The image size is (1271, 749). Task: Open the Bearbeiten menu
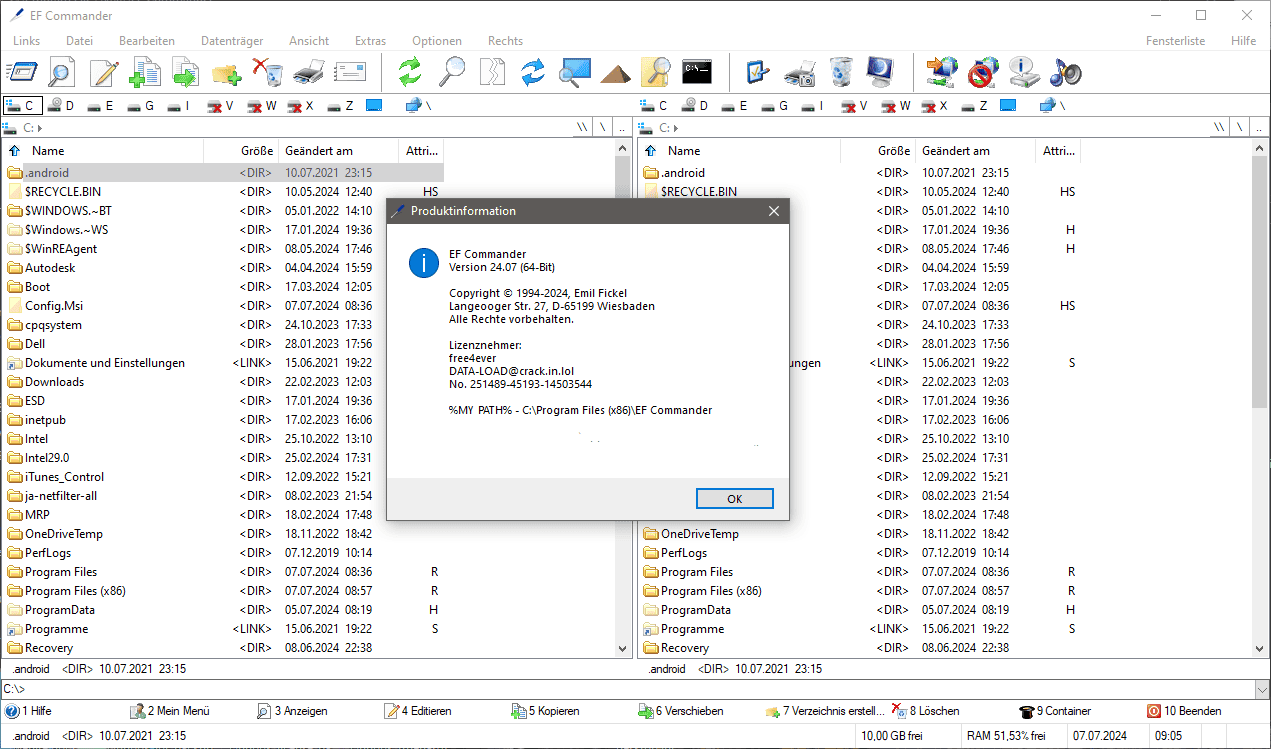coord(147,41)
